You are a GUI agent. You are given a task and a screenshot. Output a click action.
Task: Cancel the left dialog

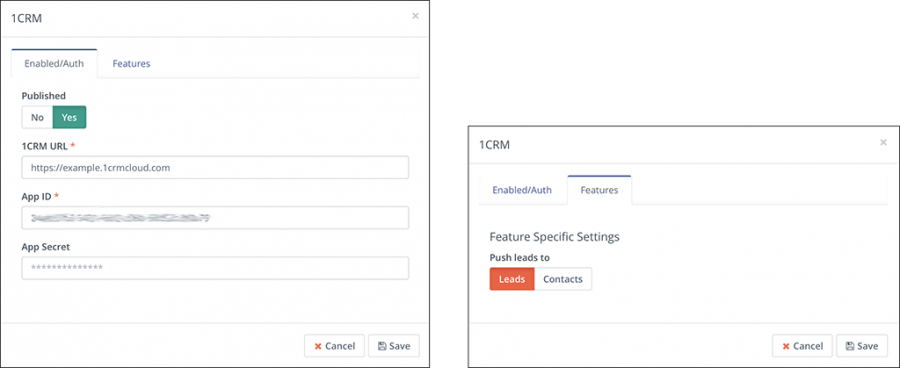coord(334,346)
